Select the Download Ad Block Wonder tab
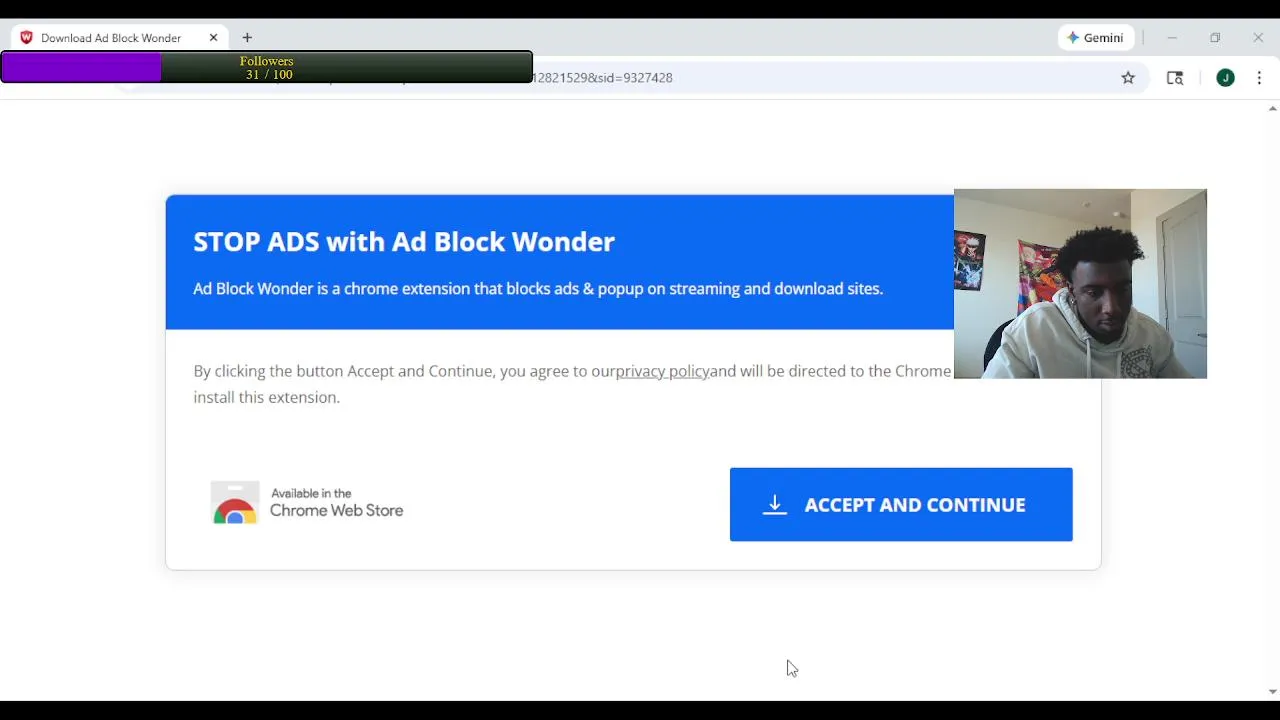The height and width of the screenshot is (720, 1280). pos(120,38)
